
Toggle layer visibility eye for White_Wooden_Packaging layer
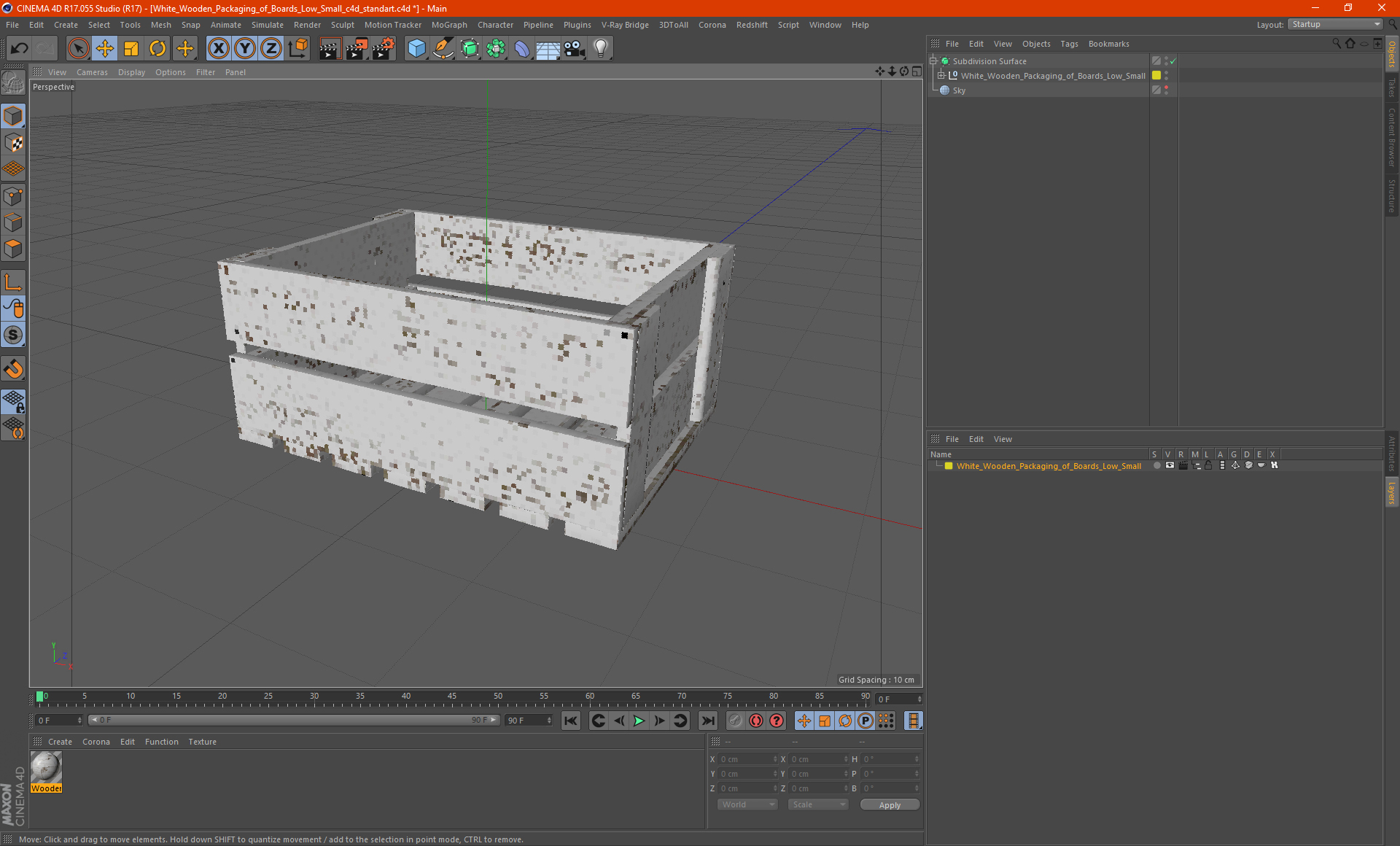(1170, 465)
